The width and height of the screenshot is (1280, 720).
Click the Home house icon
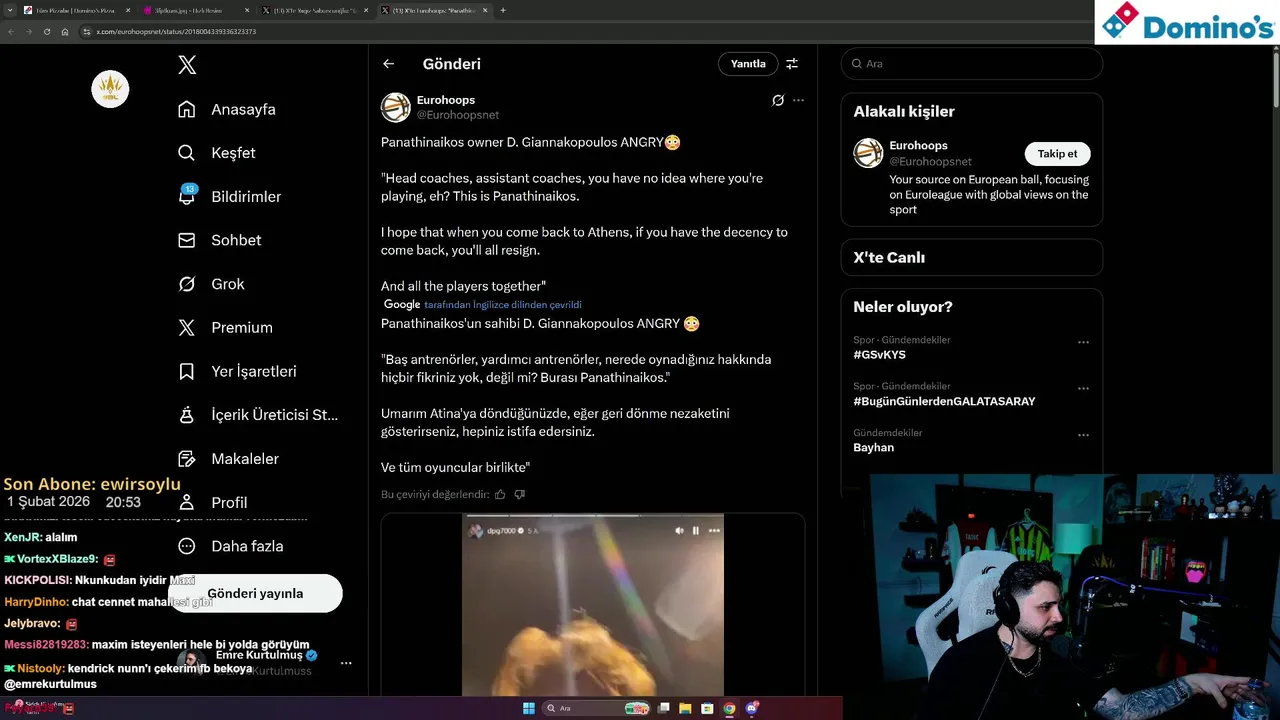(x=187, y=109)
